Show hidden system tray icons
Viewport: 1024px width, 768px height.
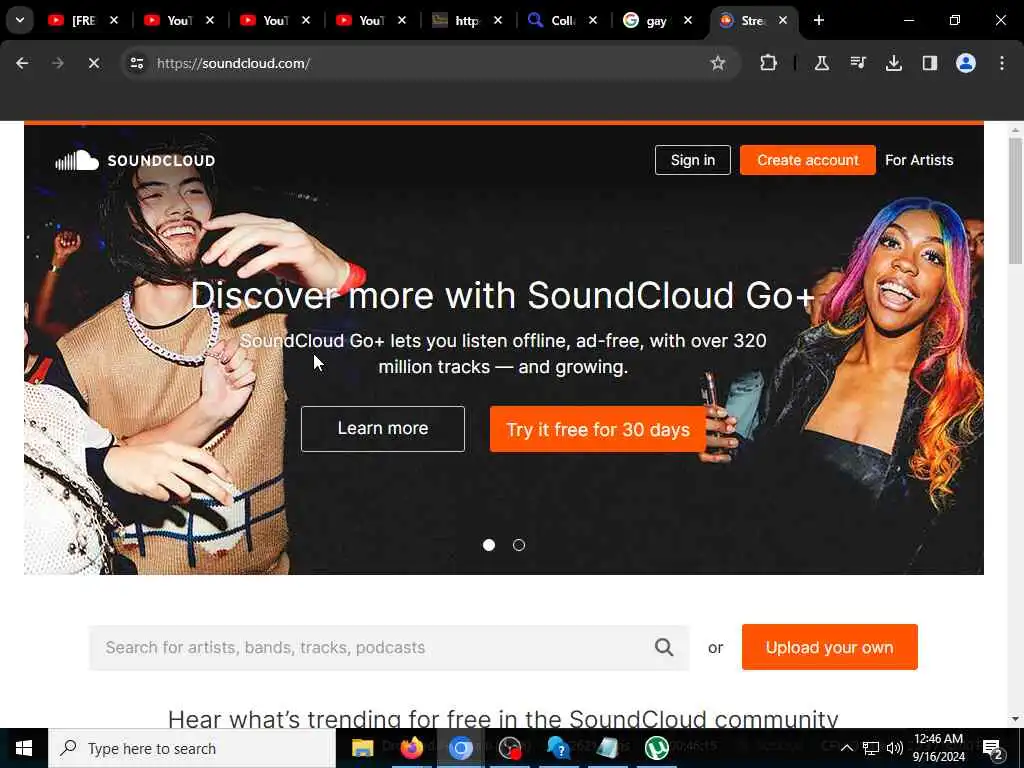click(x=846, y=748)
